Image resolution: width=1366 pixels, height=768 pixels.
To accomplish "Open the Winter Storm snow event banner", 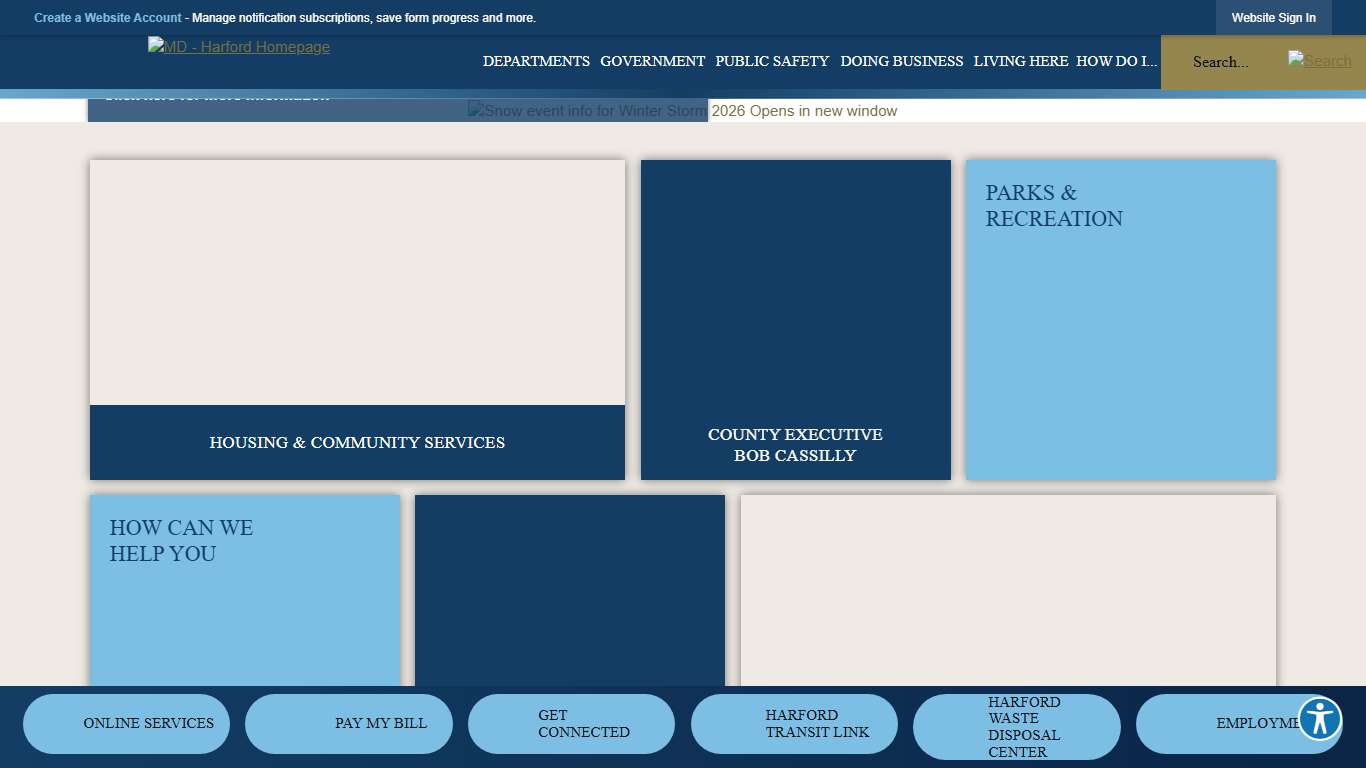I will point(682,111).
